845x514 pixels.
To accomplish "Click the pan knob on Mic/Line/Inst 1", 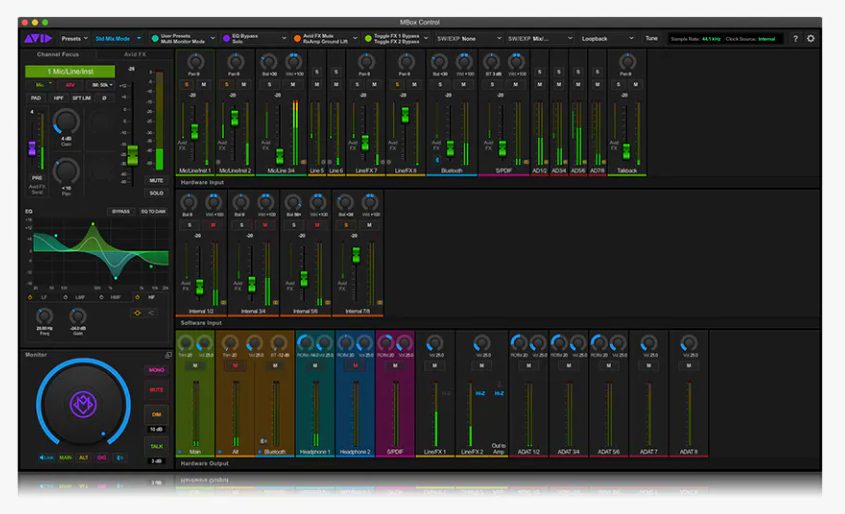I will click(195, 61).
